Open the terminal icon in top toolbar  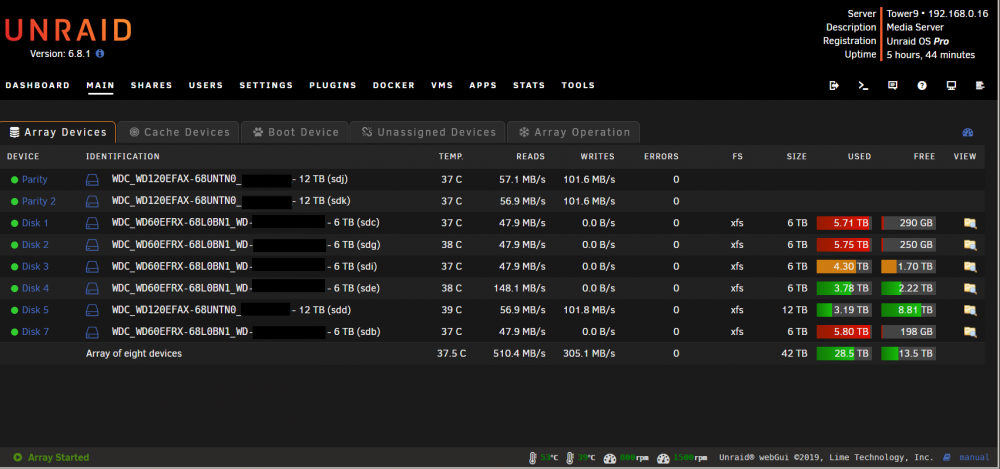863,86
